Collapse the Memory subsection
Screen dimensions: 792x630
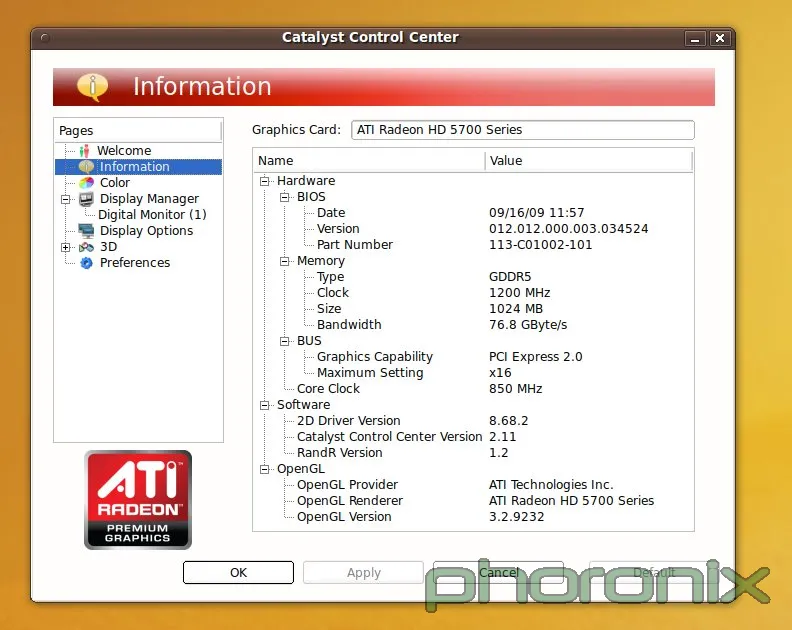[x=285, y=261]
